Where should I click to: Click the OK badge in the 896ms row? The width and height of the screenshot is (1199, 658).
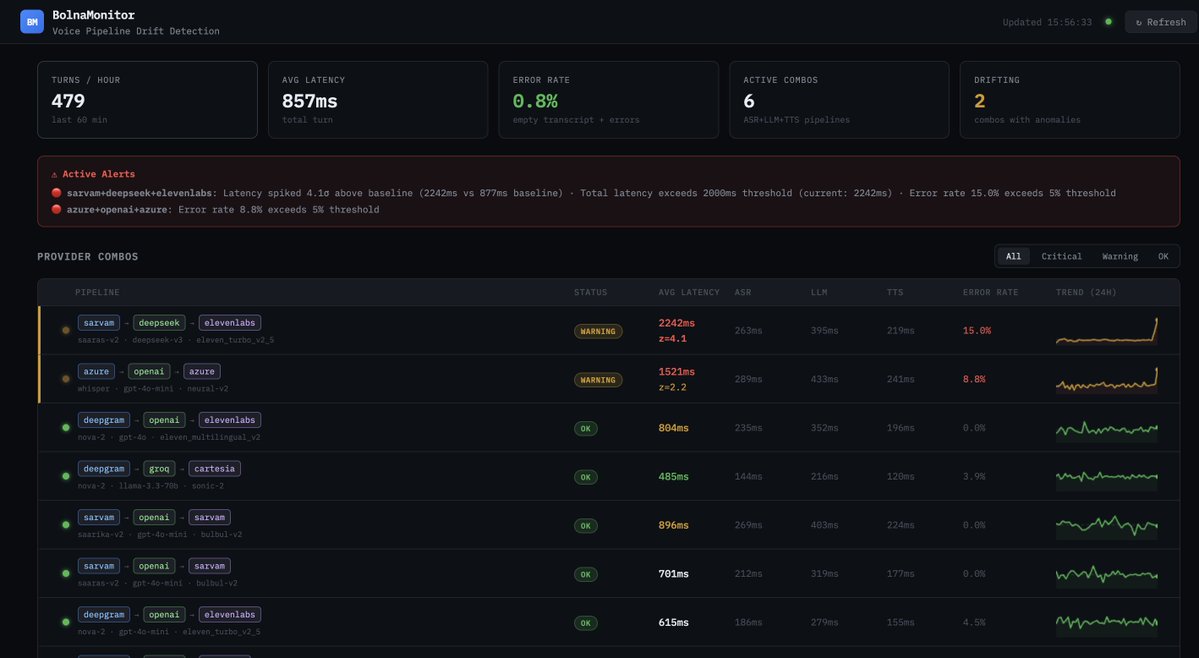[x=586, y=526]
